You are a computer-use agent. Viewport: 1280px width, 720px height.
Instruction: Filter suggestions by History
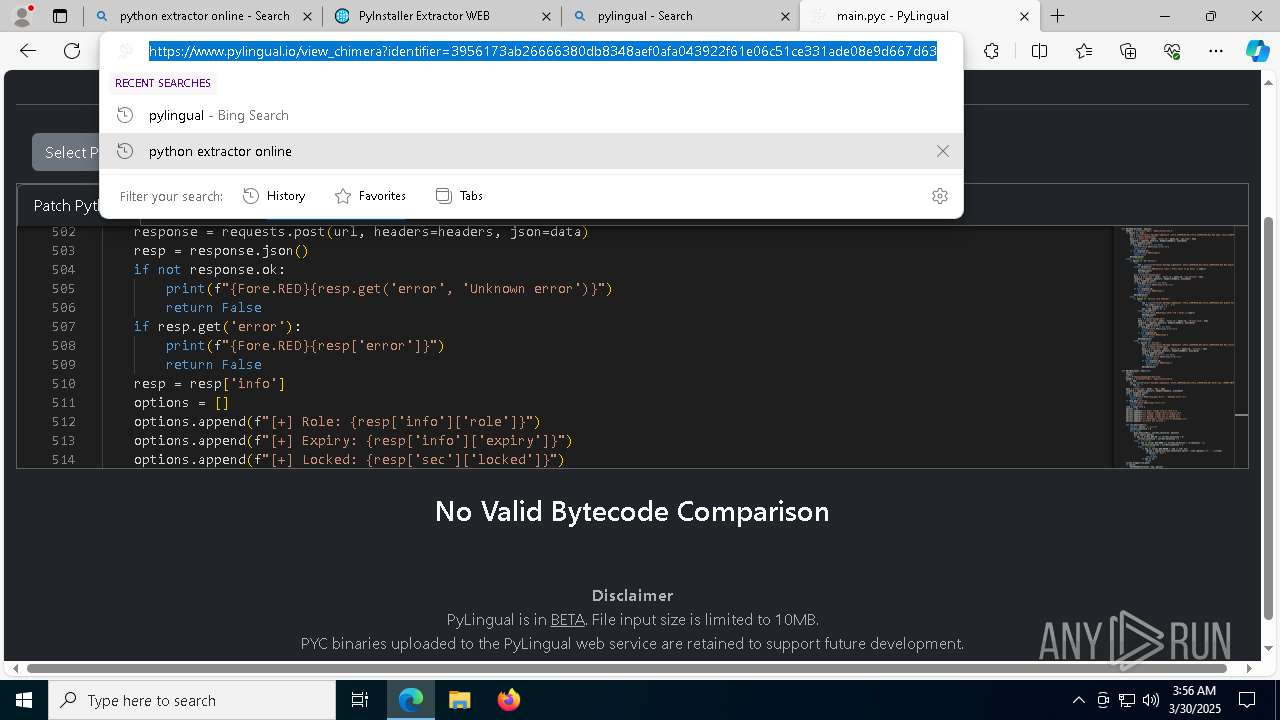pos(274,196)
